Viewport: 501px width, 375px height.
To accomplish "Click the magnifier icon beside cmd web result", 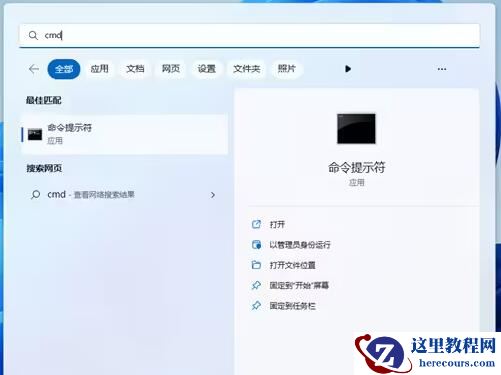I will coord(35,194).
